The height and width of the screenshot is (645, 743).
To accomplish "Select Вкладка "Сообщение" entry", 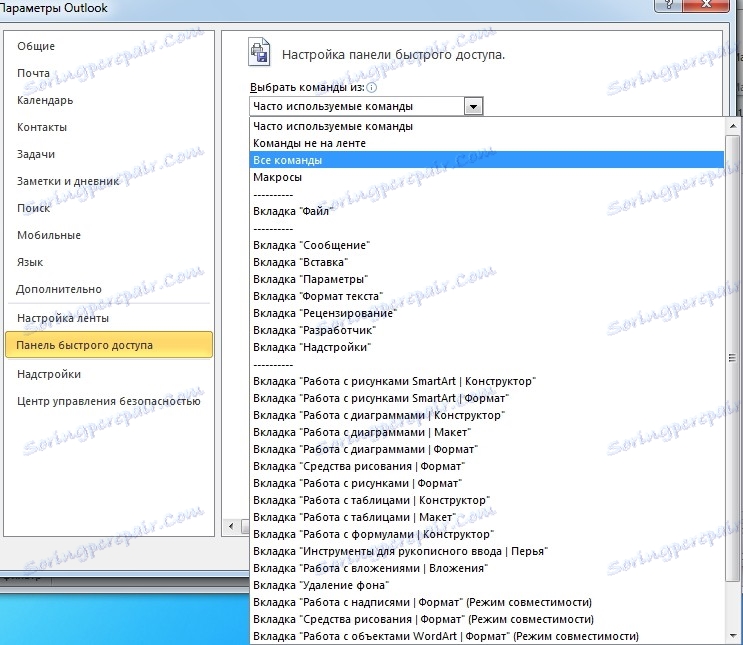I will point(487,245).
